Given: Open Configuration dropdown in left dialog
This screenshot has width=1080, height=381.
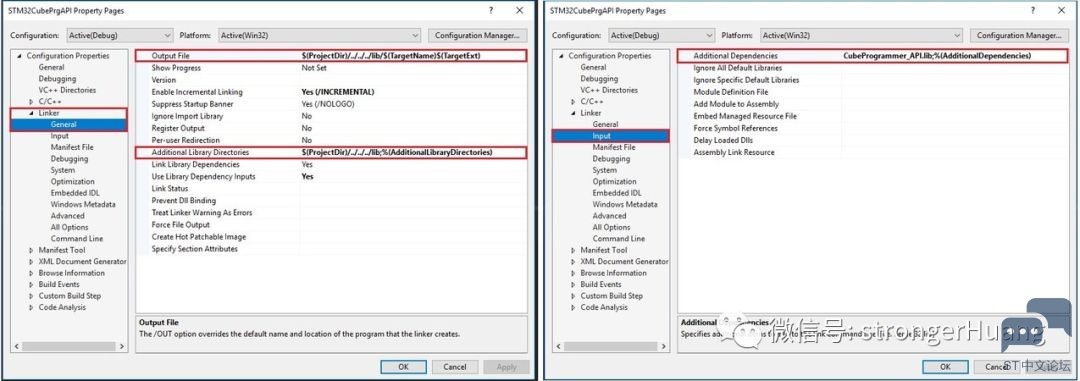Looking at the screenshot, I should [x=119, y=35].
